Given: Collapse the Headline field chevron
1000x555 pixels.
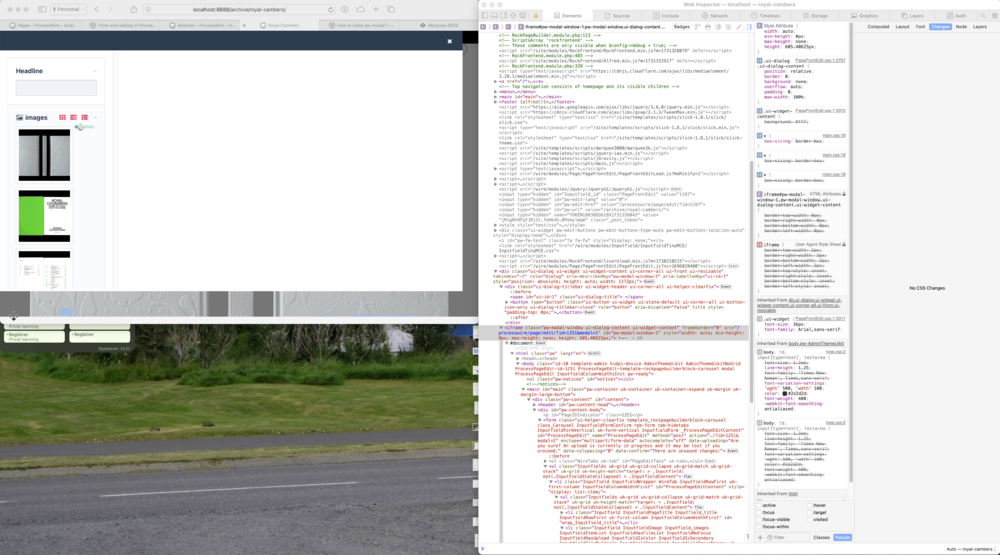Looking at the screenshot, I should pyautogui.click(x=95, y=72).
